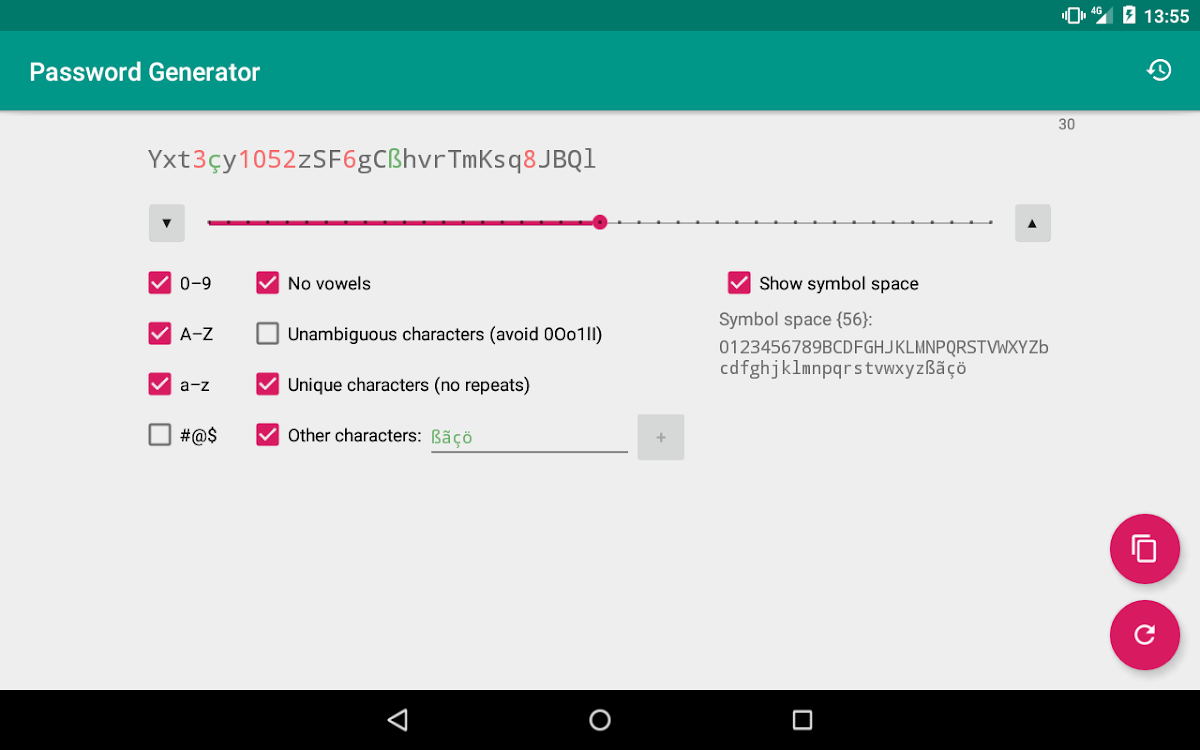Hide symbol space via checkbox
The image size is (1200, 750).
point(739,283)
